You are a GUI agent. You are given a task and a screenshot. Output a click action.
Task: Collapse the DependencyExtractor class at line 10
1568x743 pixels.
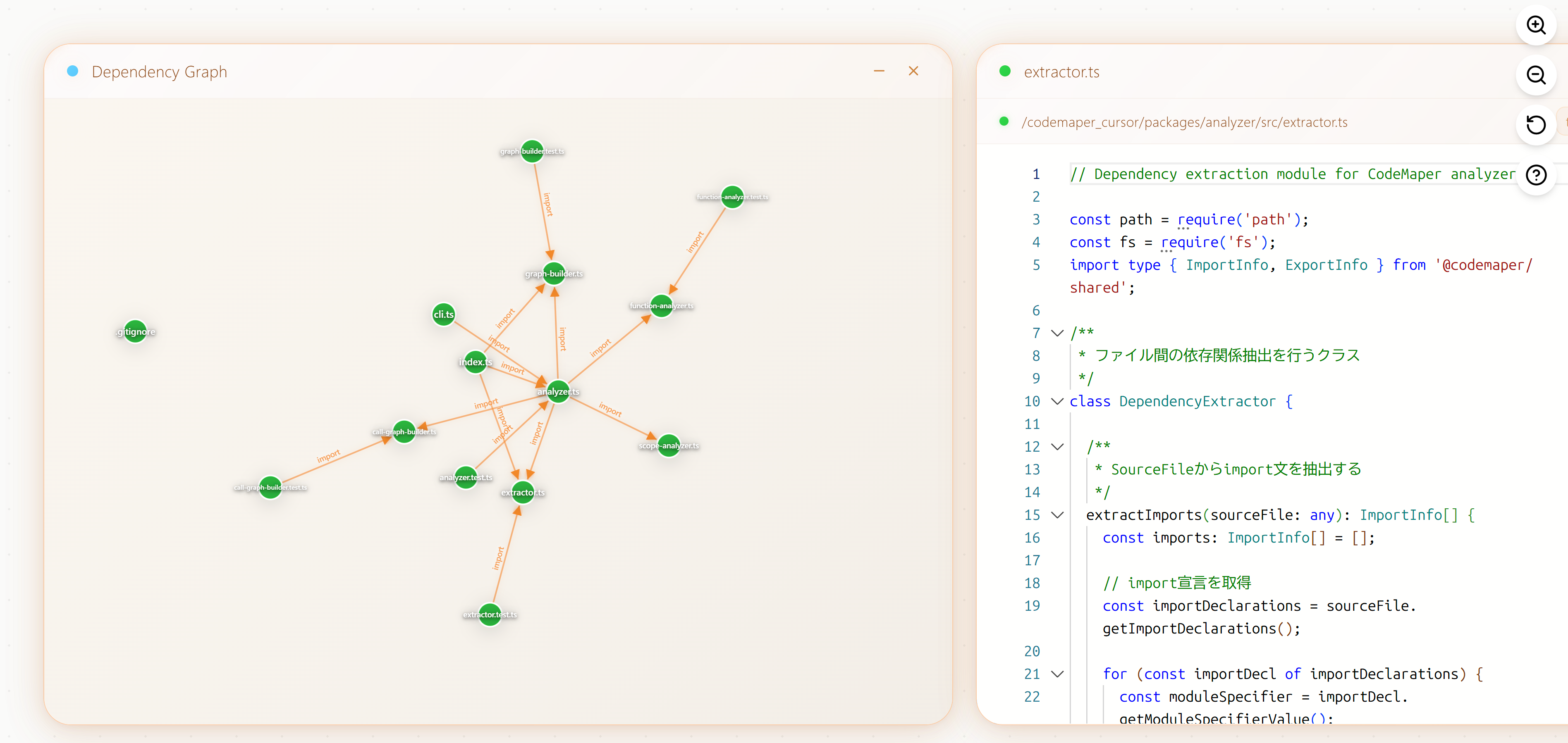coord(1057,402)
